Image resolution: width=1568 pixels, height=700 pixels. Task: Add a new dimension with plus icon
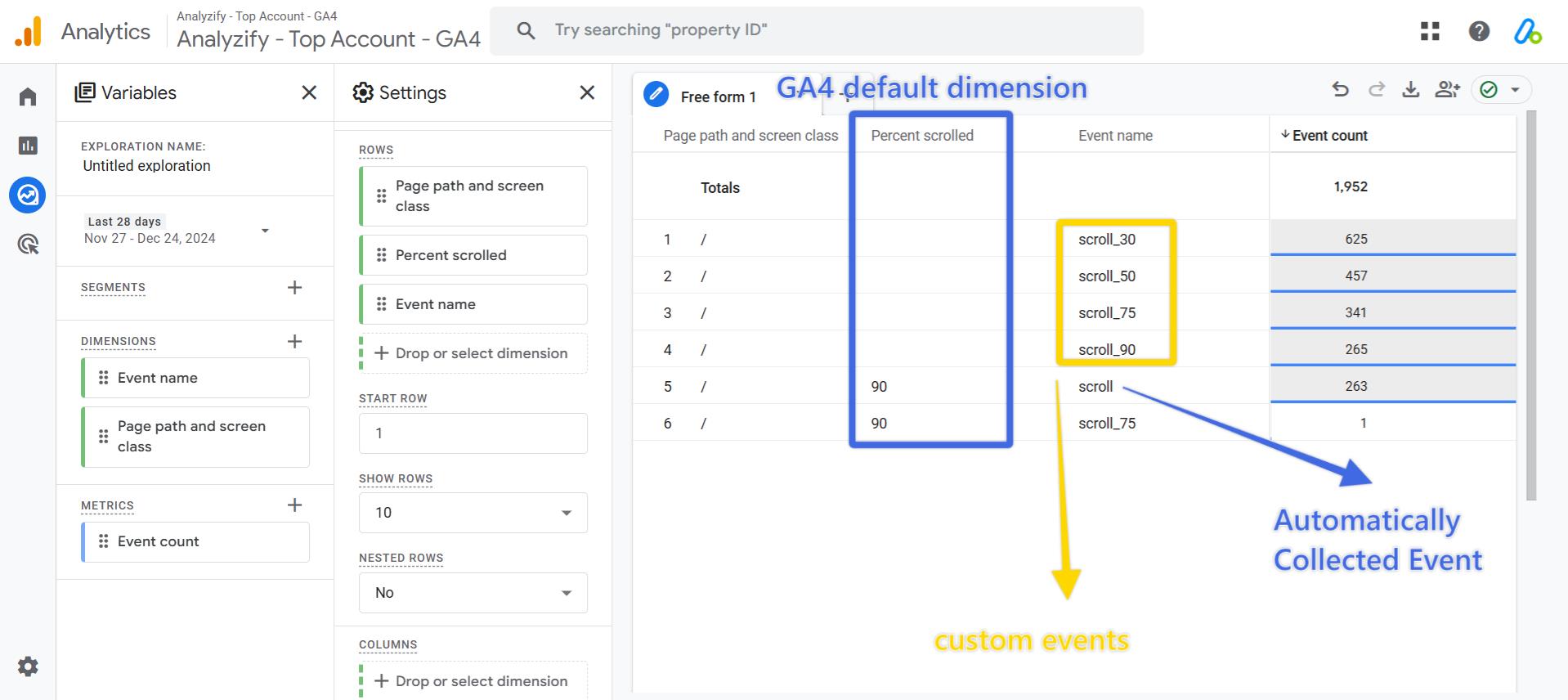point(295,341)
